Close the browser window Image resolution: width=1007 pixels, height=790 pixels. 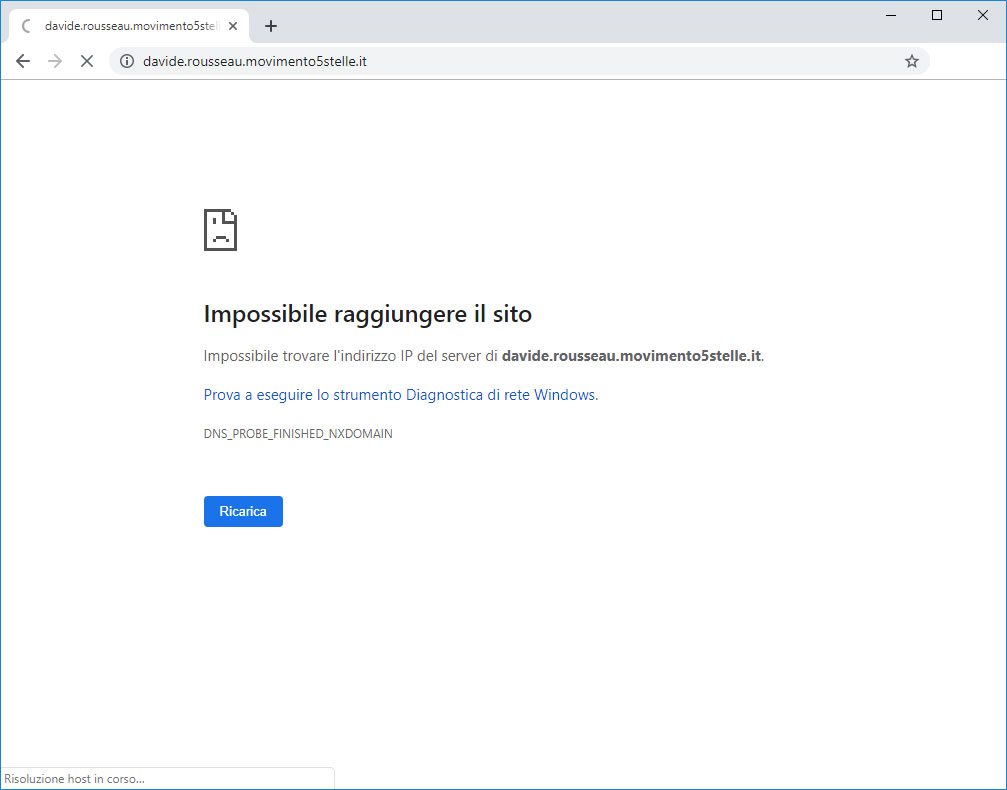[x=983, y=15]
